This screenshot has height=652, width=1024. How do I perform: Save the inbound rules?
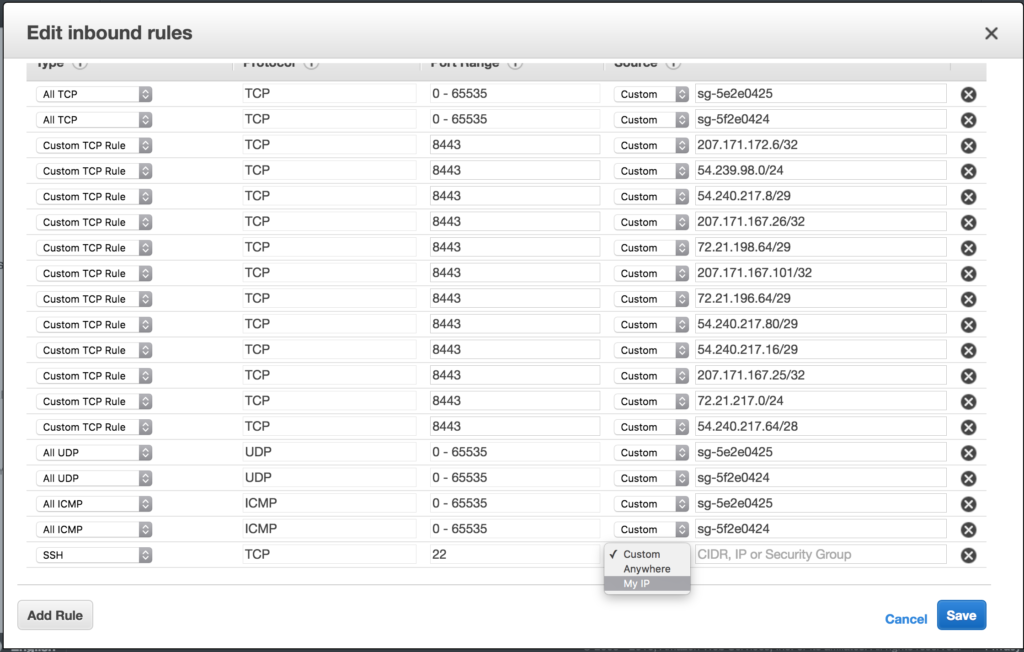(x=961, y=615)
